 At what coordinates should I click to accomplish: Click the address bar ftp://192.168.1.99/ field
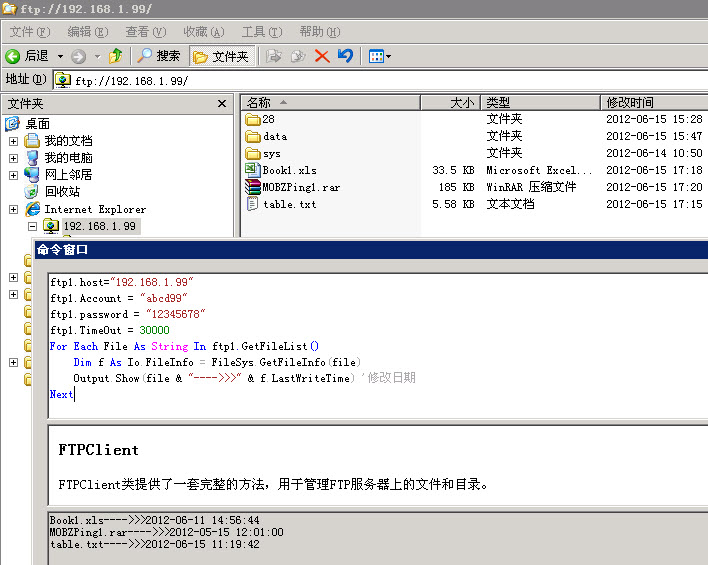(x=381, y=81)
